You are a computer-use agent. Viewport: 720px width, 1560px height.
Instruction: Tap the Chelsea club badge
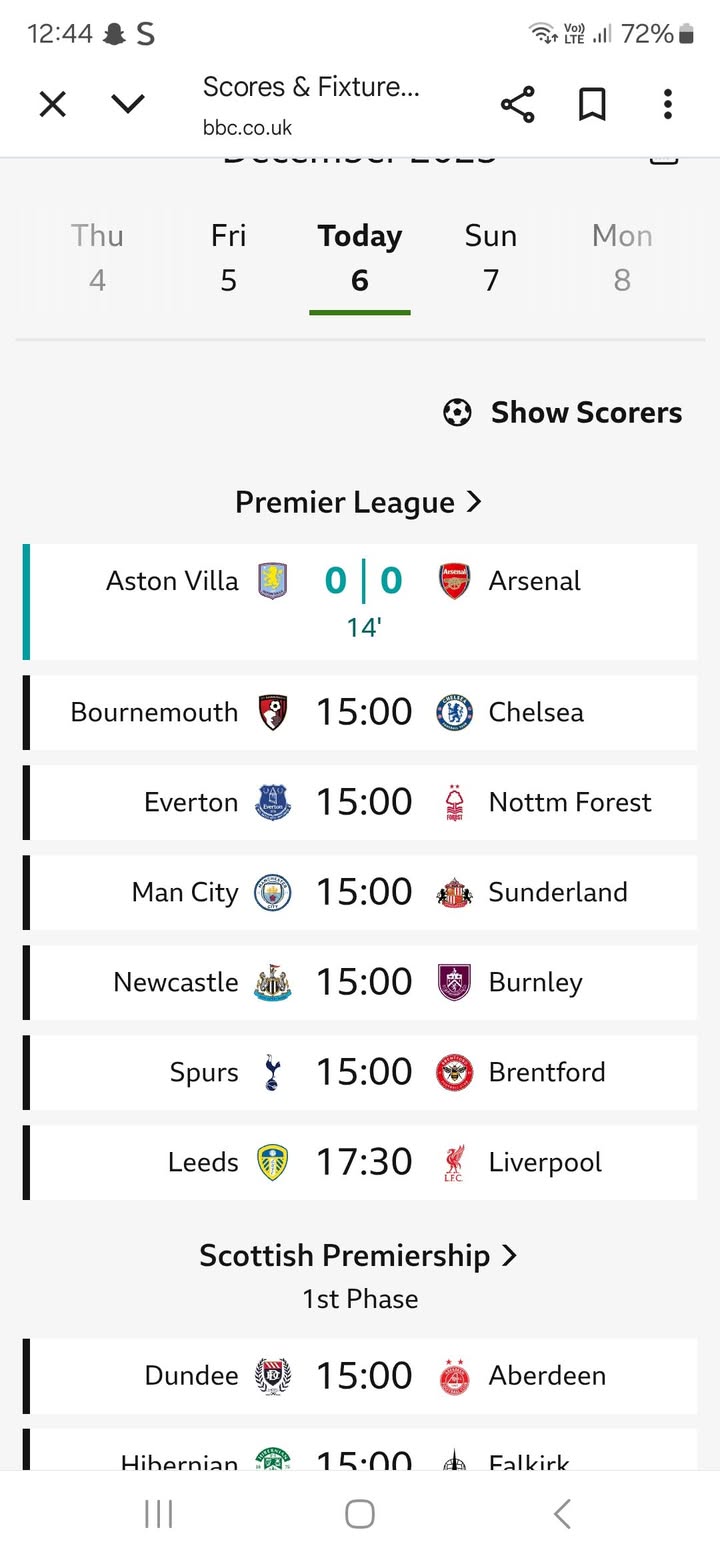454,712
